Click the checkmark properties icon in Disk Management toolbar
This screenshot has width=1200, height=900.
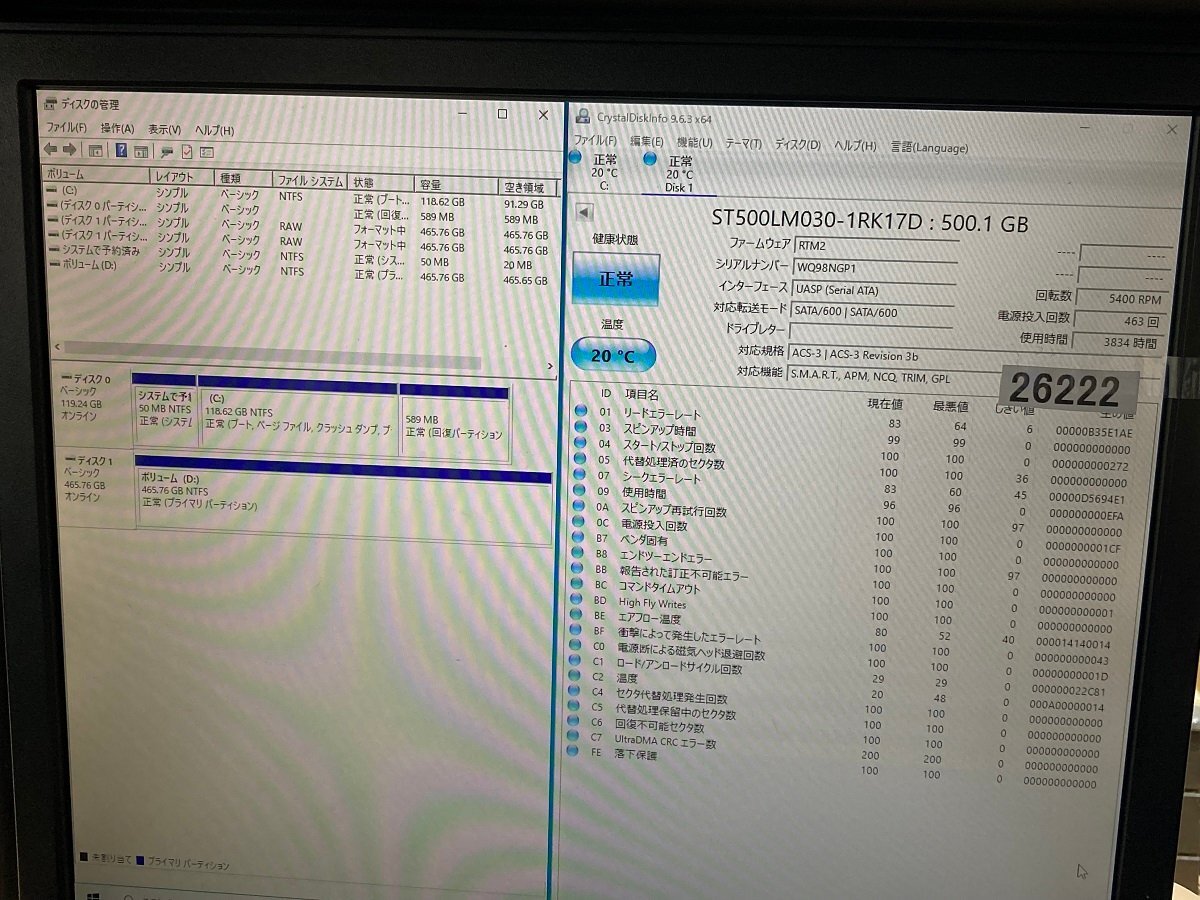pyautogui.click(x=187, y=152)
